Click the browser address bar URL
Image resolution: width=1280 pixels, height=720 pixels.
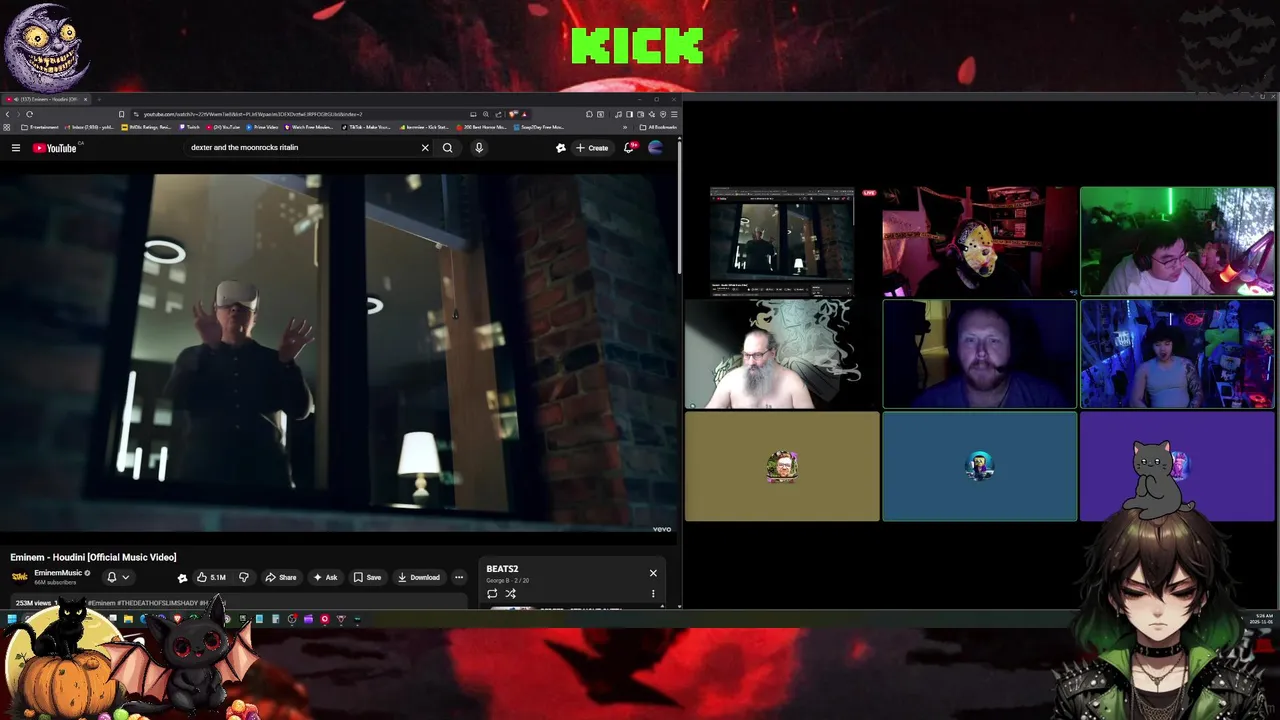coord(252,114)
